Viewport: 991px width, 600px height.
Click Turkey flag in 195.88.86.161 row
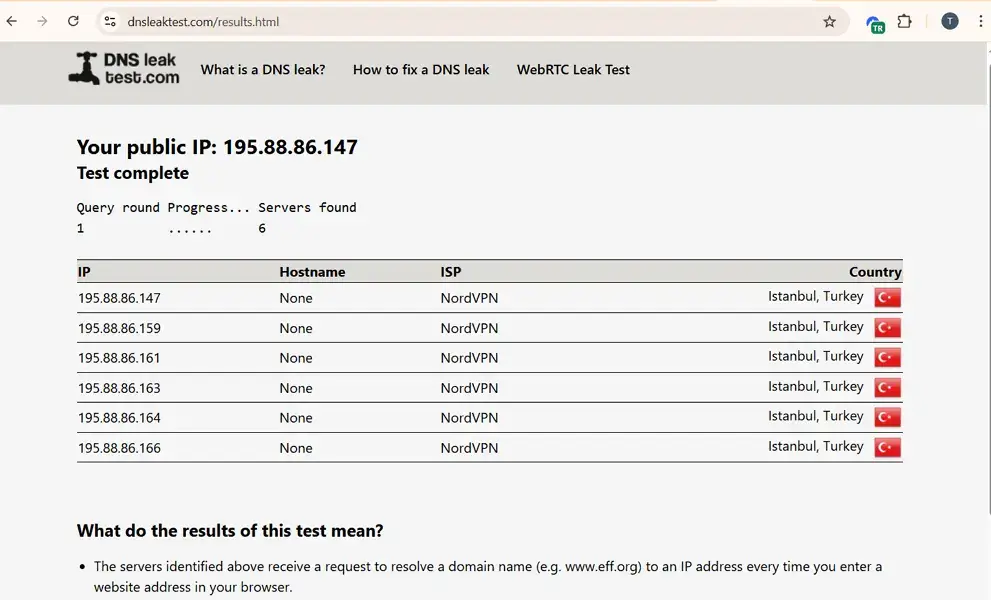pyautogui.click(x=887, y=357)
